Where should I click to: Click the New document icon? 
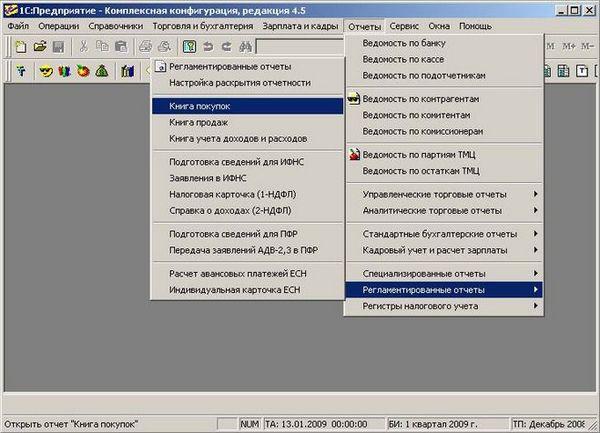21,47
